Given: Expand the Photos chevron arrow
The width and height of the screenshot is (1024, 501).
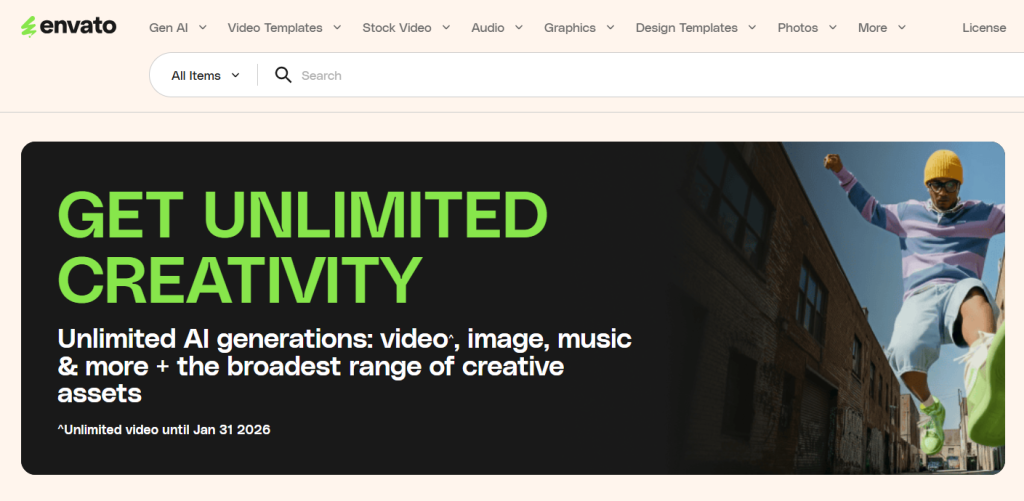Looking at the screenshot, I should (833, 27).
